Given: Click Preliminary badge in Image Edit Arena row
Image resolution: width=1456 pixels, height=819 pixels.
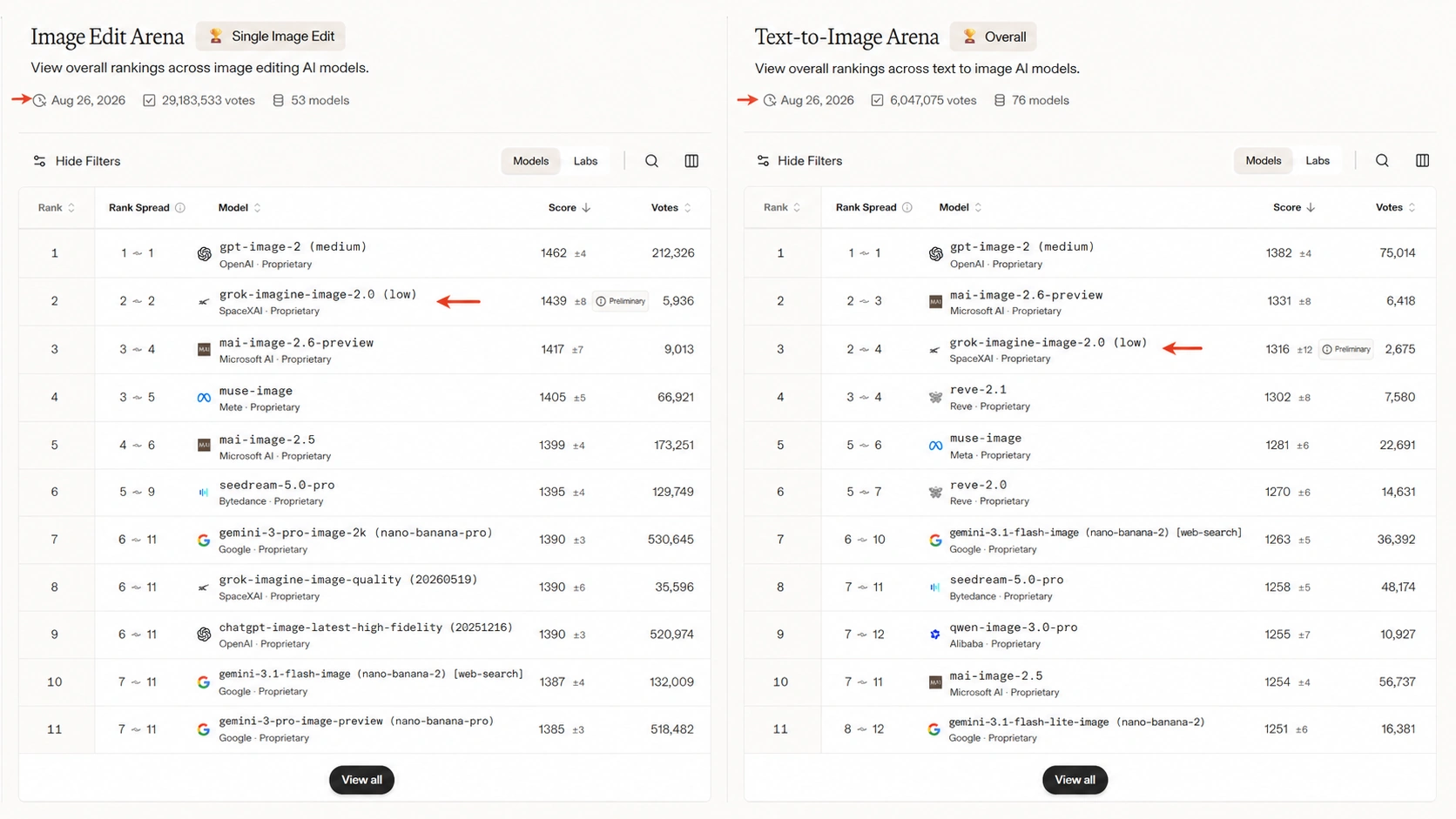Looking at the screenshot, I should pos(620,301).
